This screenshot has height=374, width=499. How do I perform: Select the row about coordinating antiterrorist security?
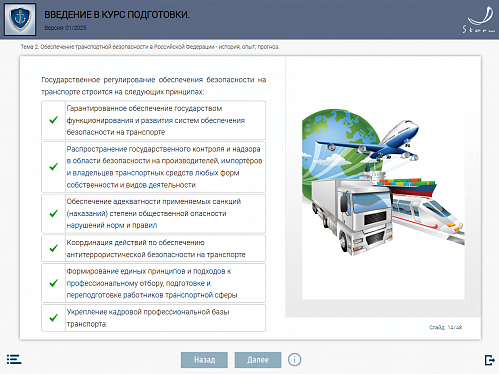[x=153, y=248]
